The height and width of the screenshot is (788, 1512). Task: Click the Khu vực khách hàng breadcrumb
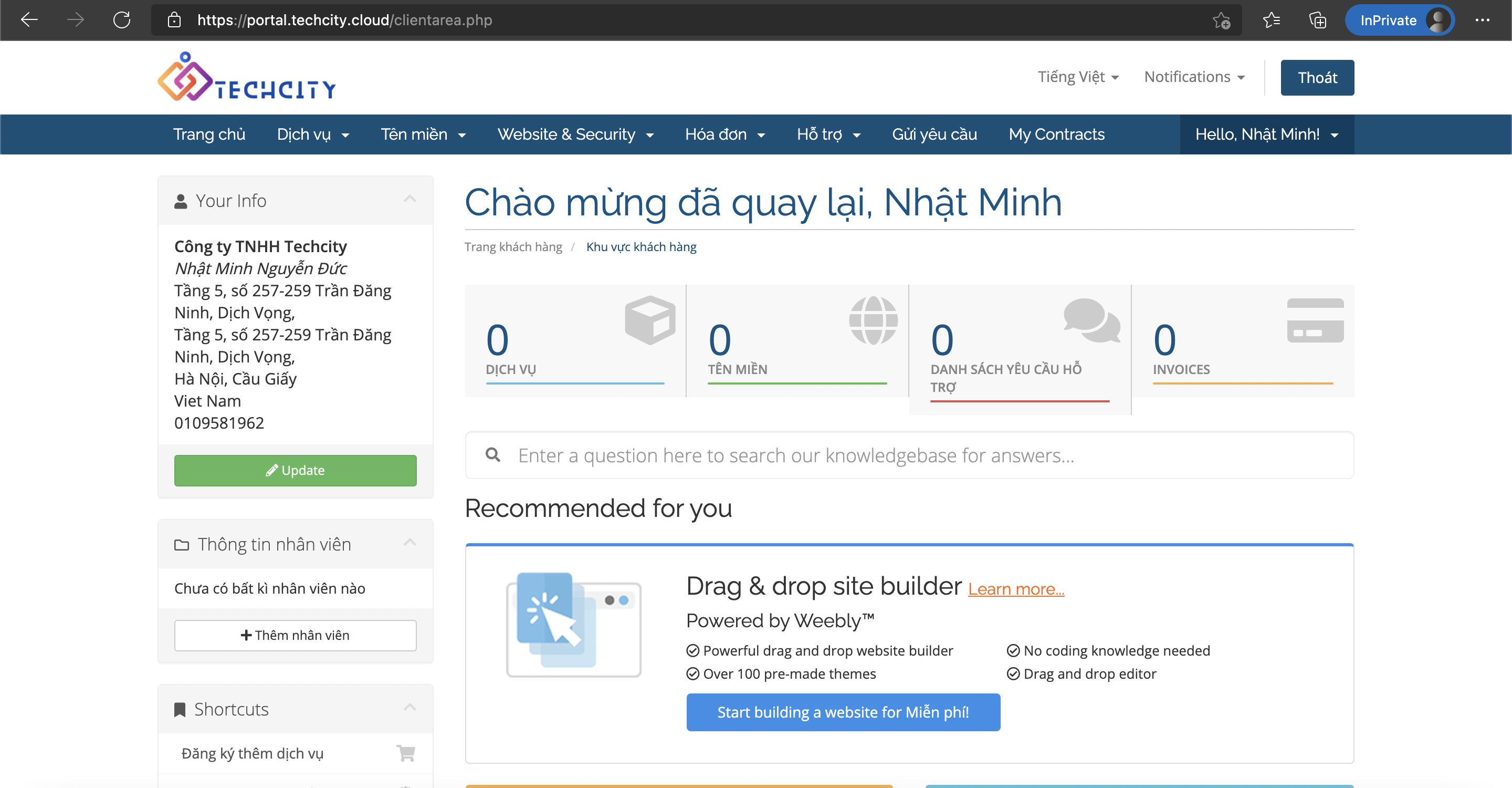pos(641,246)
